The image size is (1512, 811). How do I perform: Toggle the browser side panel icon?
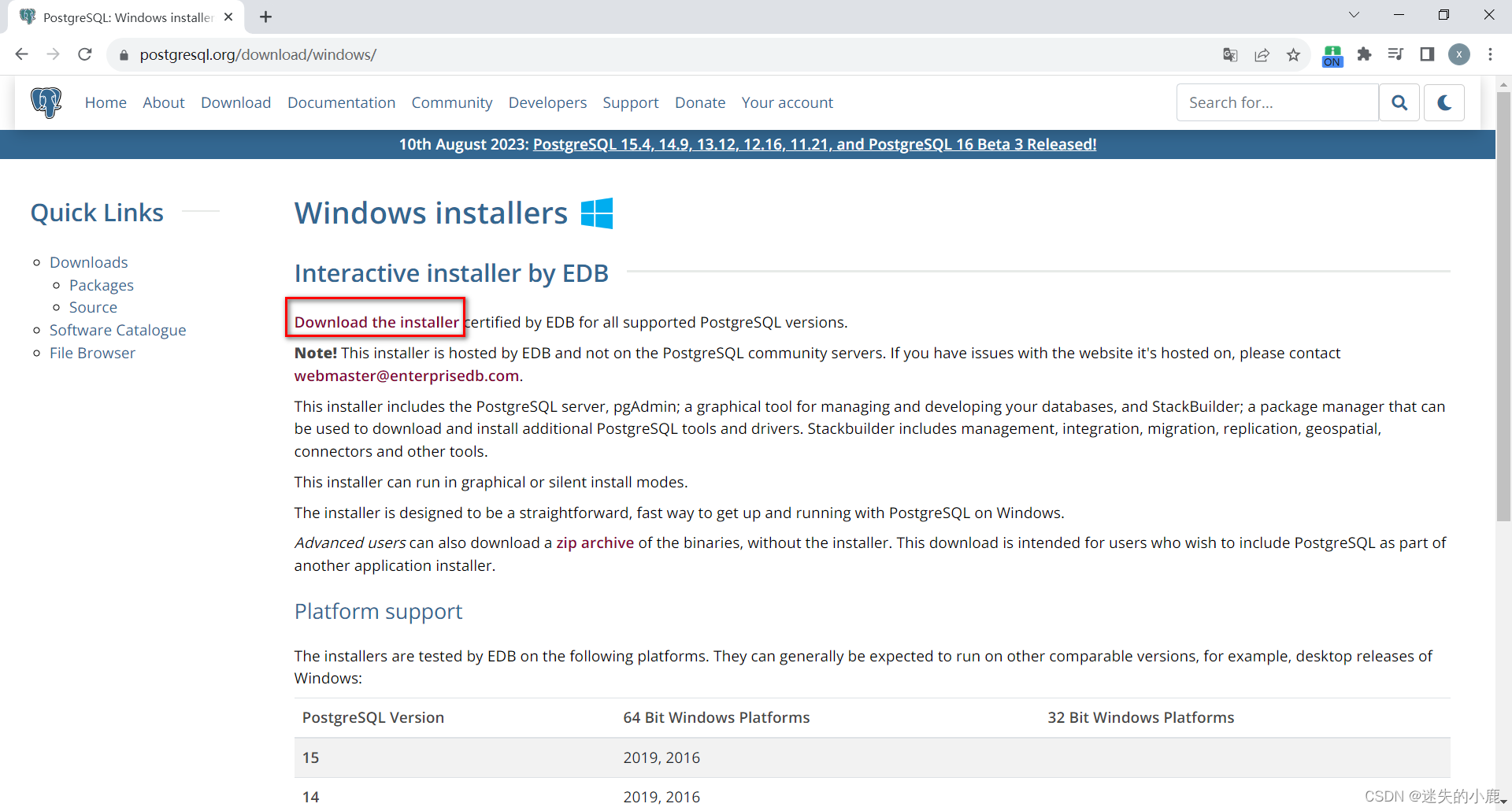(x=1427, y=54)
